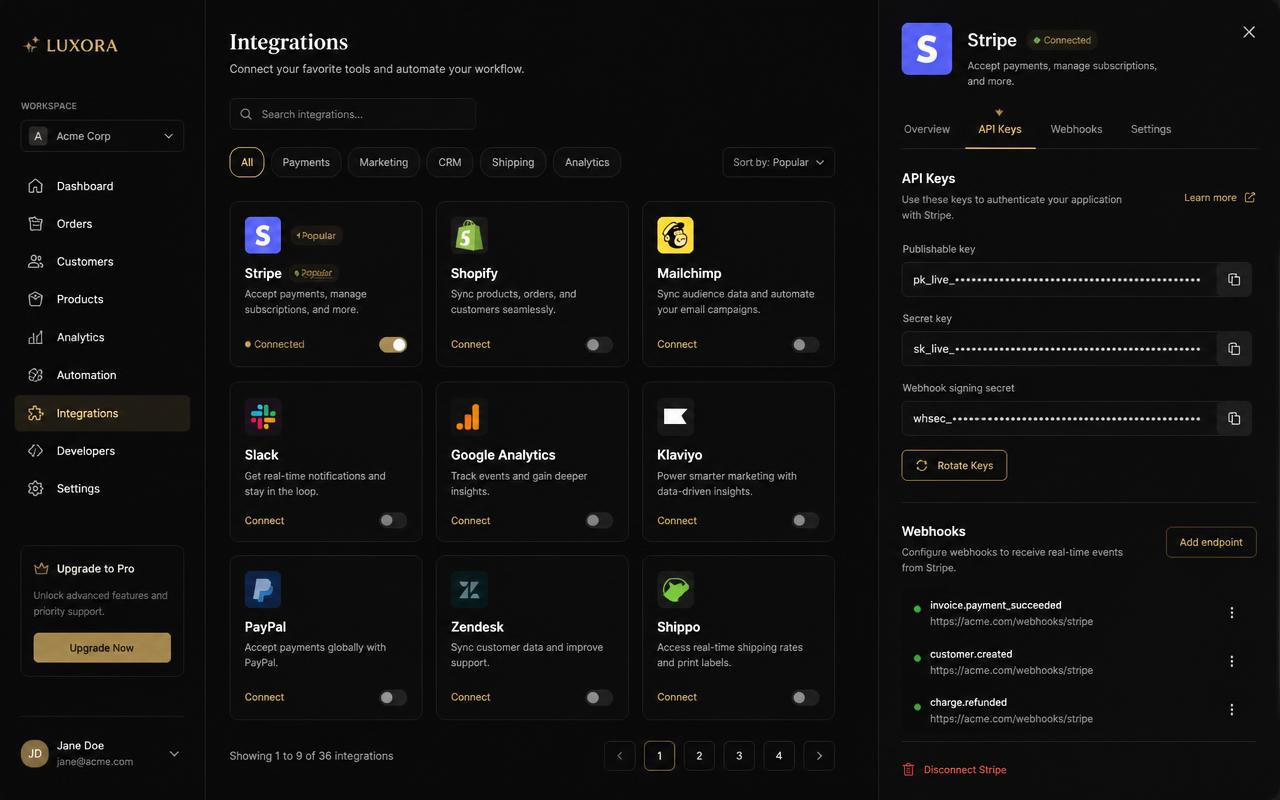Go to integrations page 2
This screenshot has width=1280, height=800.
click(699, 756)
